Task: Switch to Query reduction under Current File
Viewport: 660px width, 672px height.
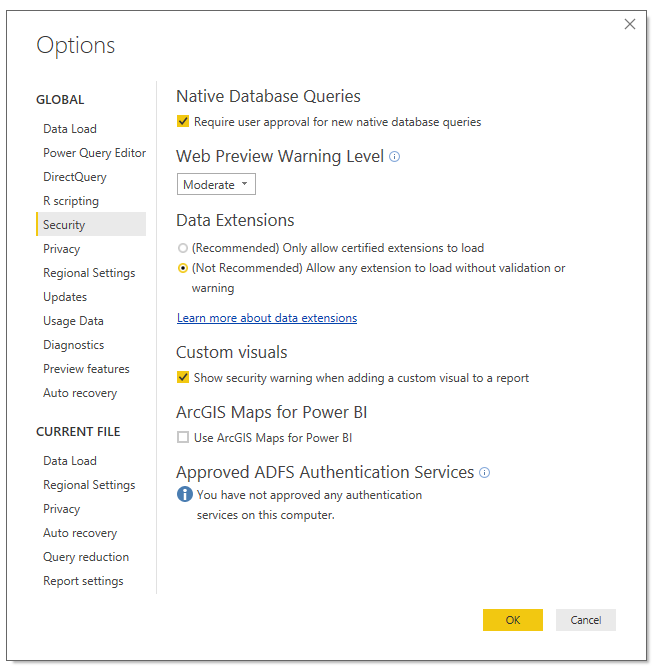Action: [x=86, y=557]
